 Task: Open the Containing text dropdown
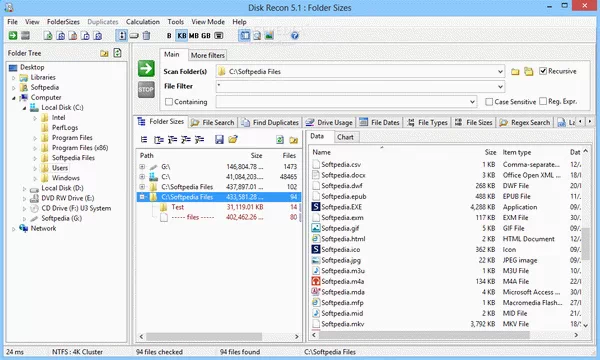pyautogui.click(x=472, y=102)
